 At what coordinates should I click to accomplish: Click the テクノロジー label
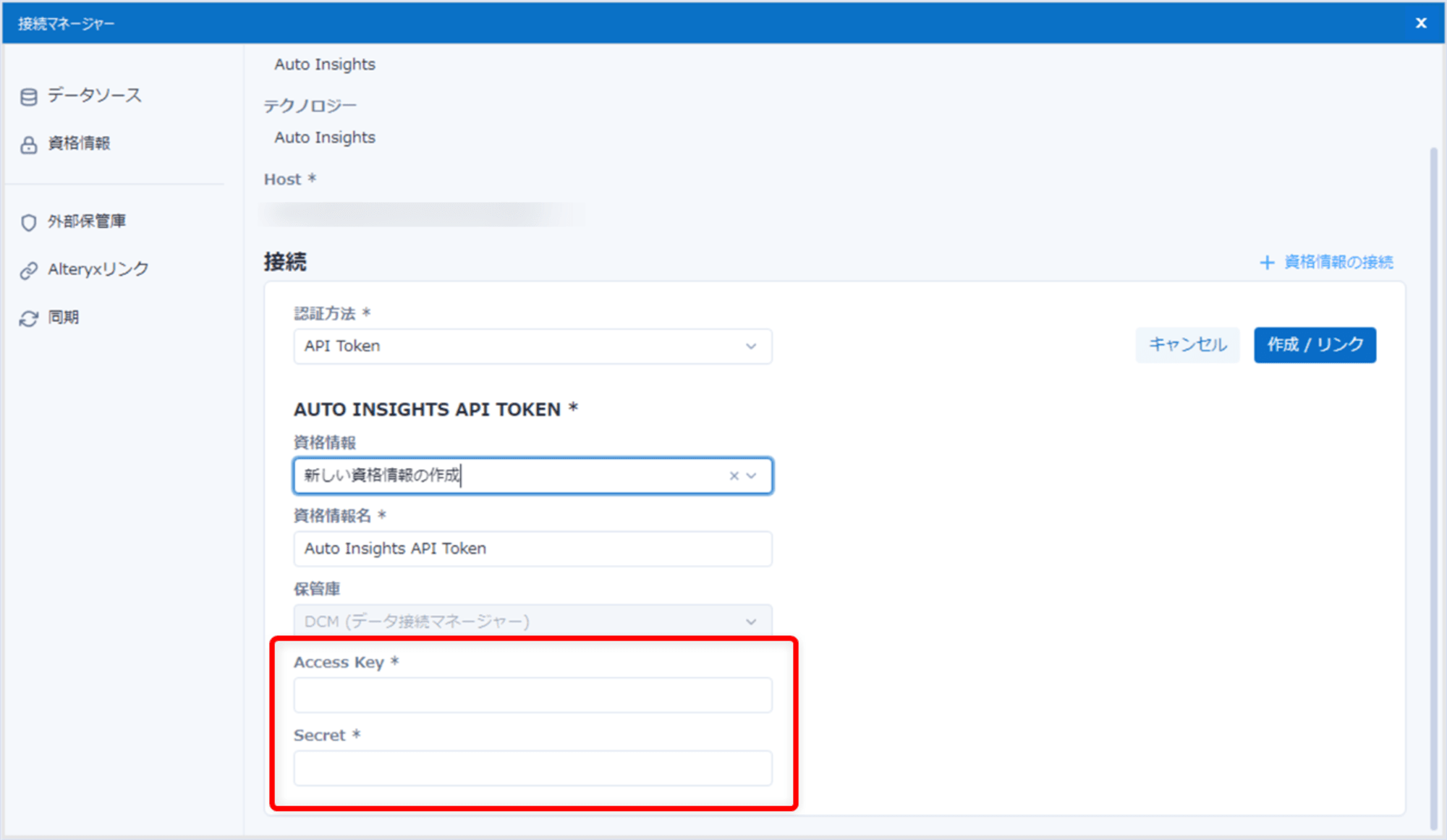click(310, 106)
